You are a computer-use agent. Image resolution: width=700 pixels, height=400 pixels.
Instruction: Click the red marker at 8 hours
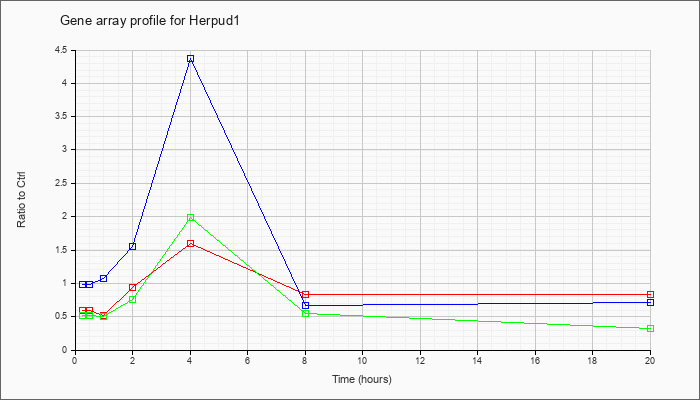point(305,294)
